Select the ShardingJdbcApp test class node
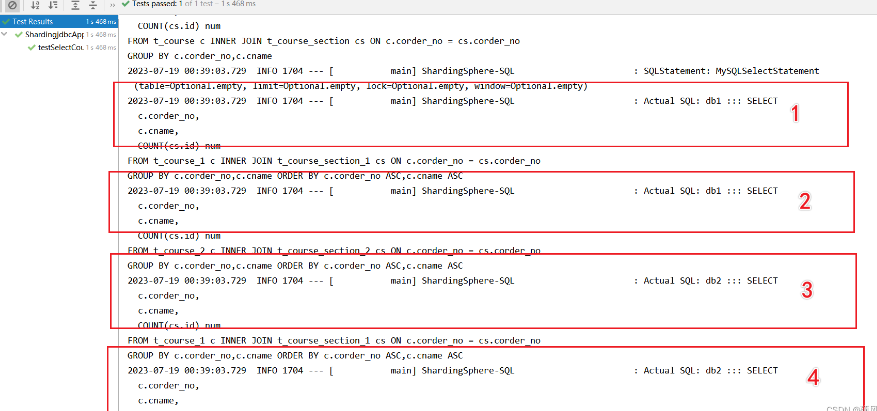 (54, 35)
